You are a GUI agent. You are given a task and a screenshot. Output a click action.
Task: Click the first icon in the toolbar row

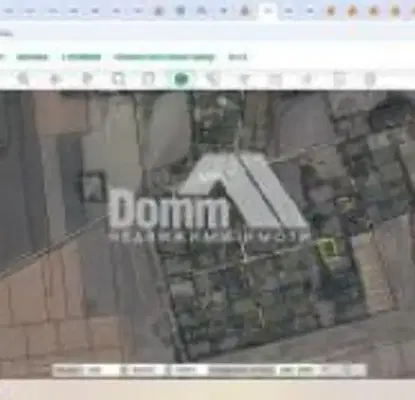pyautogui.click(x=23, y=79)
